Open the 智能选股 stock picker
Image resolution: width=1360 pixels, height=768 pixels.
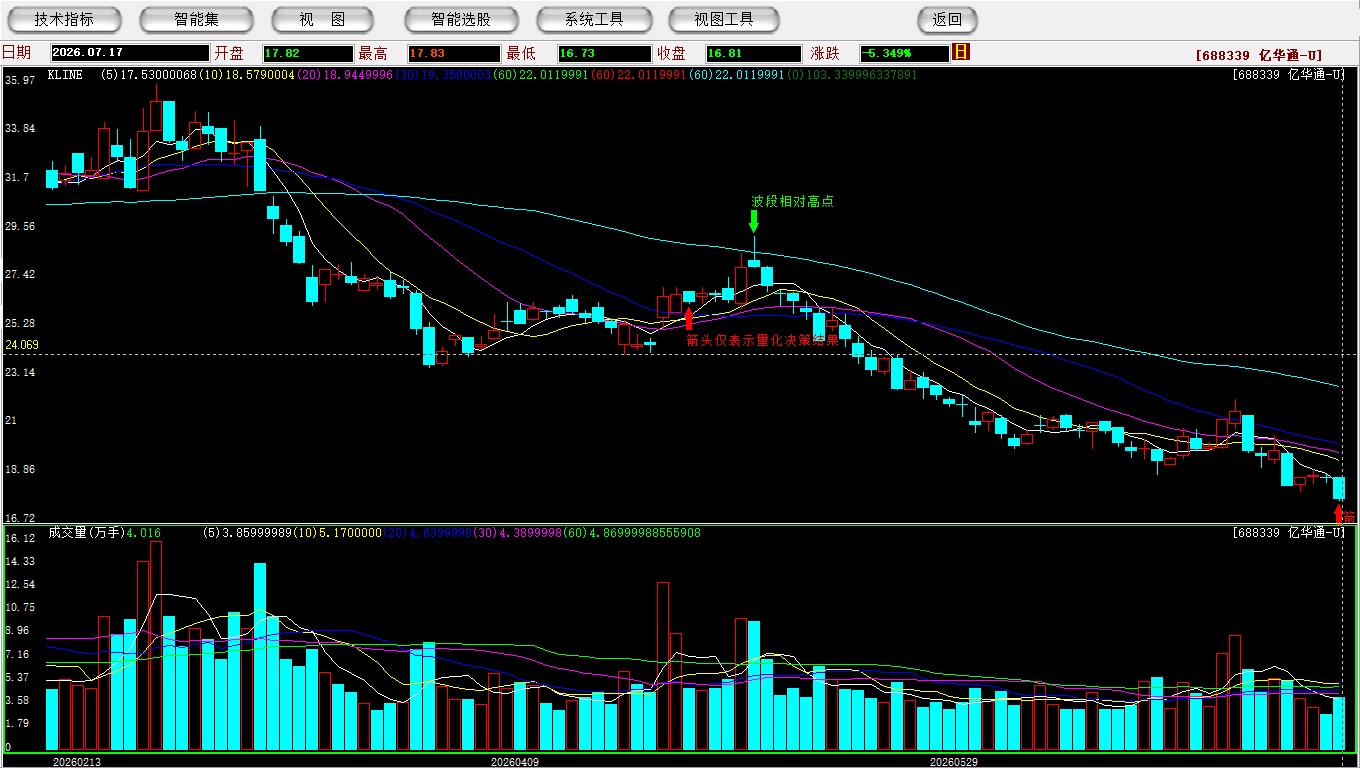click(x=461, y=19)
